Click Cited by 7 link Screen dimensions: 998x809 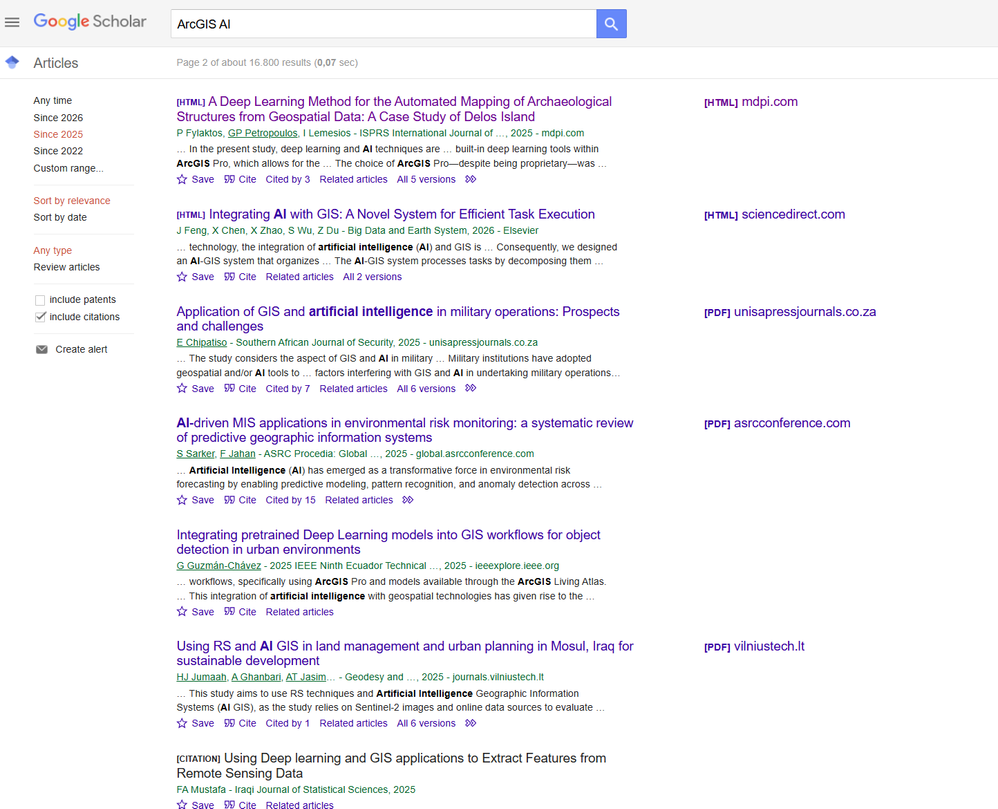click(x=288, y=389)
